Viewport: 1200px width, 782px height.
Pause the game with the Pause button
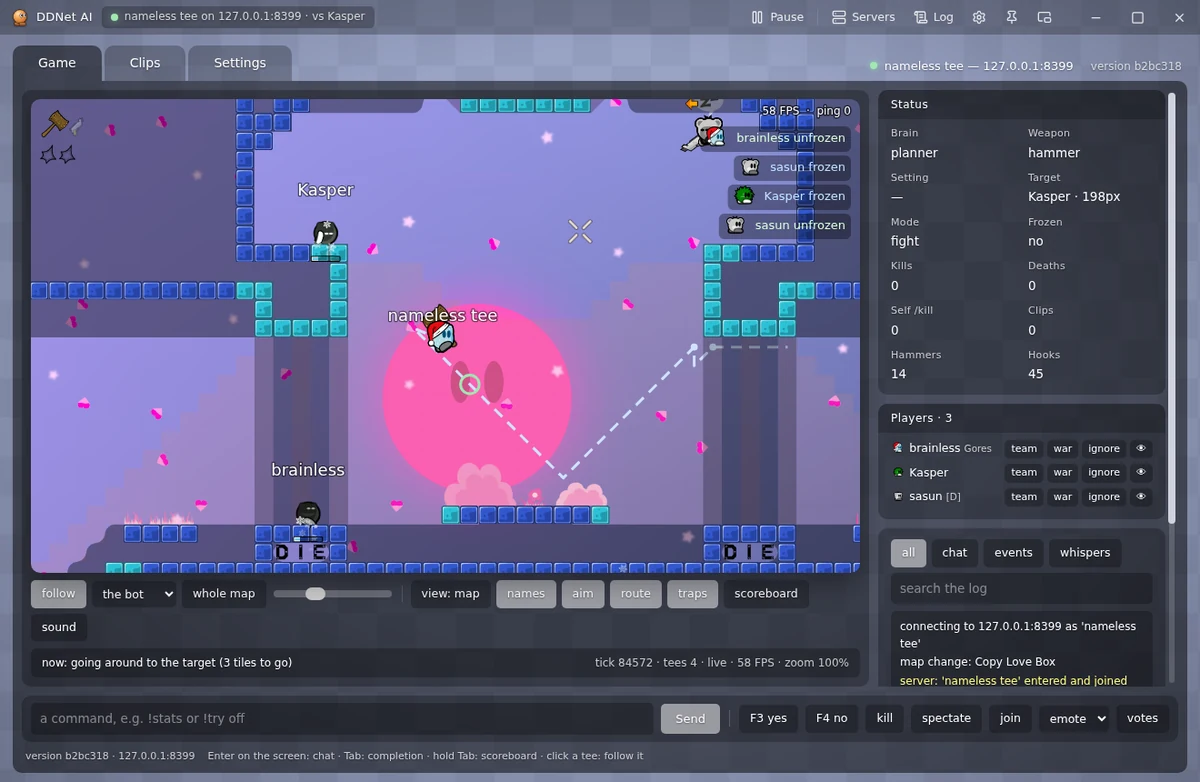point(778,17)
